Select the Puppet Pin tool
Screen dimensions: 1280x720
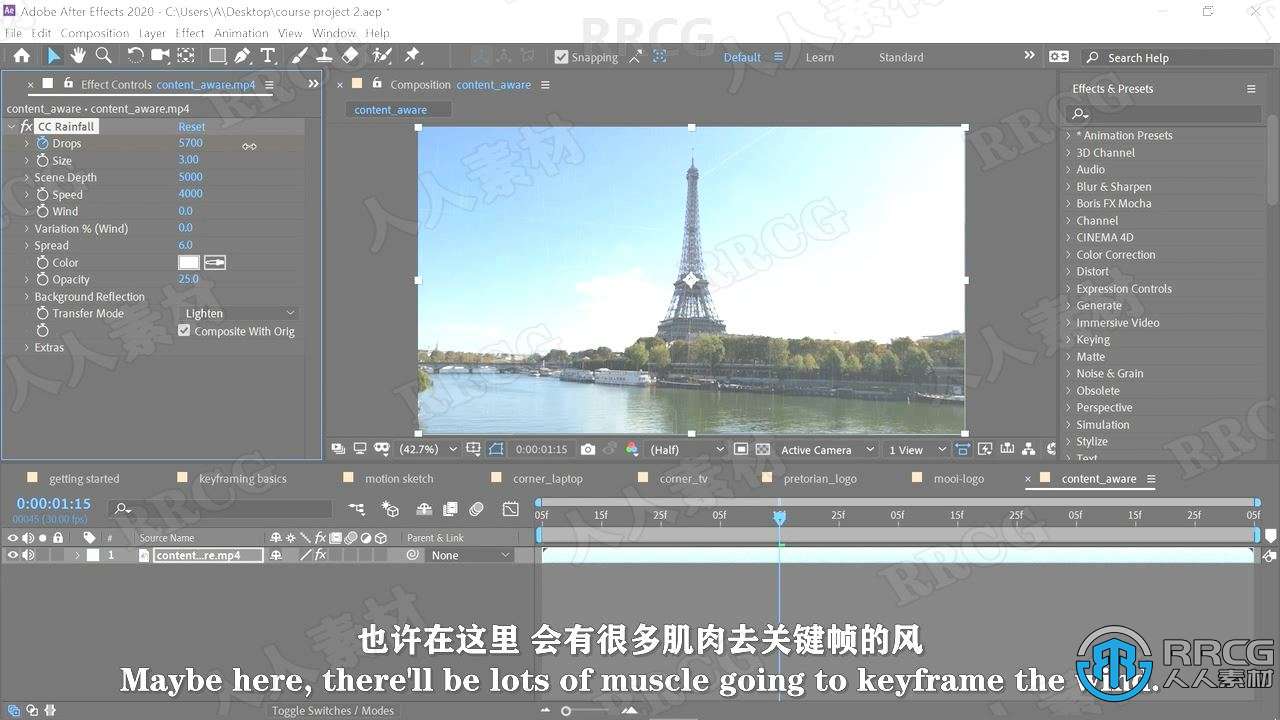click(x=411, y=56)
